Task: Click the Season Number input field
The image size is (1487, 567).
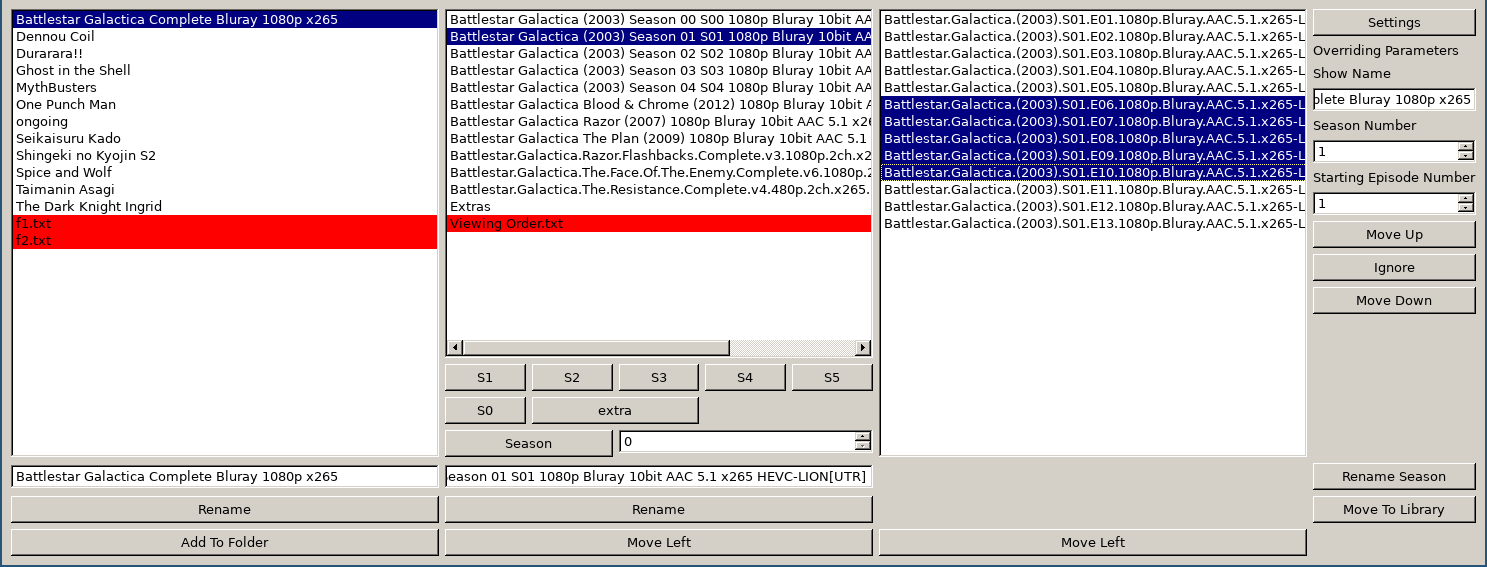Action: (1385, 151)
